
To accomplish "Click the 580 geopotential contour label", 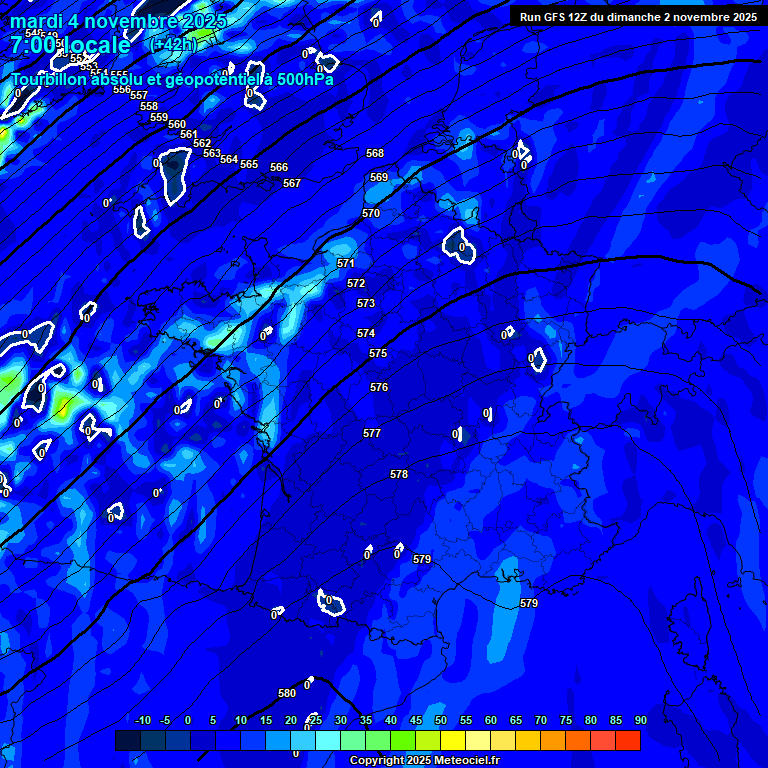I will click(x=287, y=693).
